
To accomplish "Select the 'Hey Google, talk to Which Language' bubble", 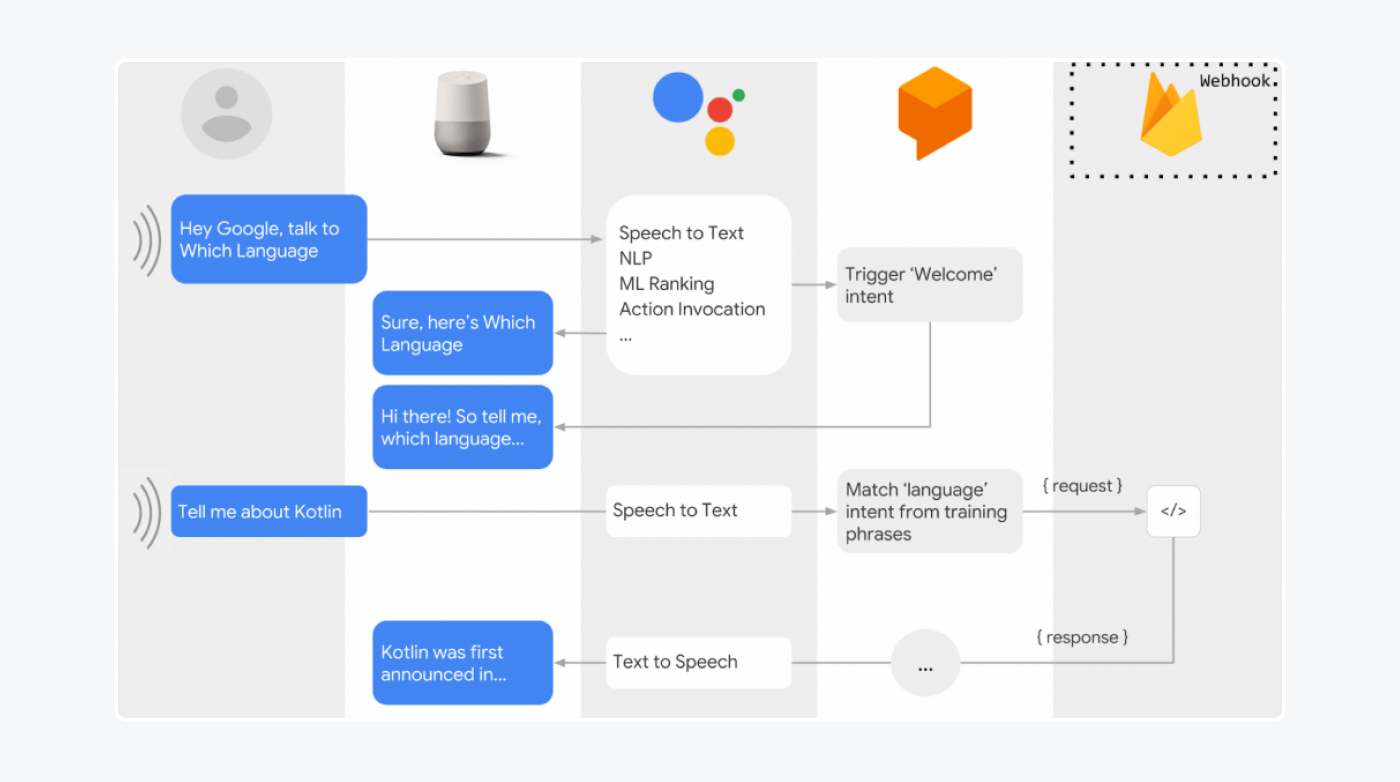I will pos(268,239).
